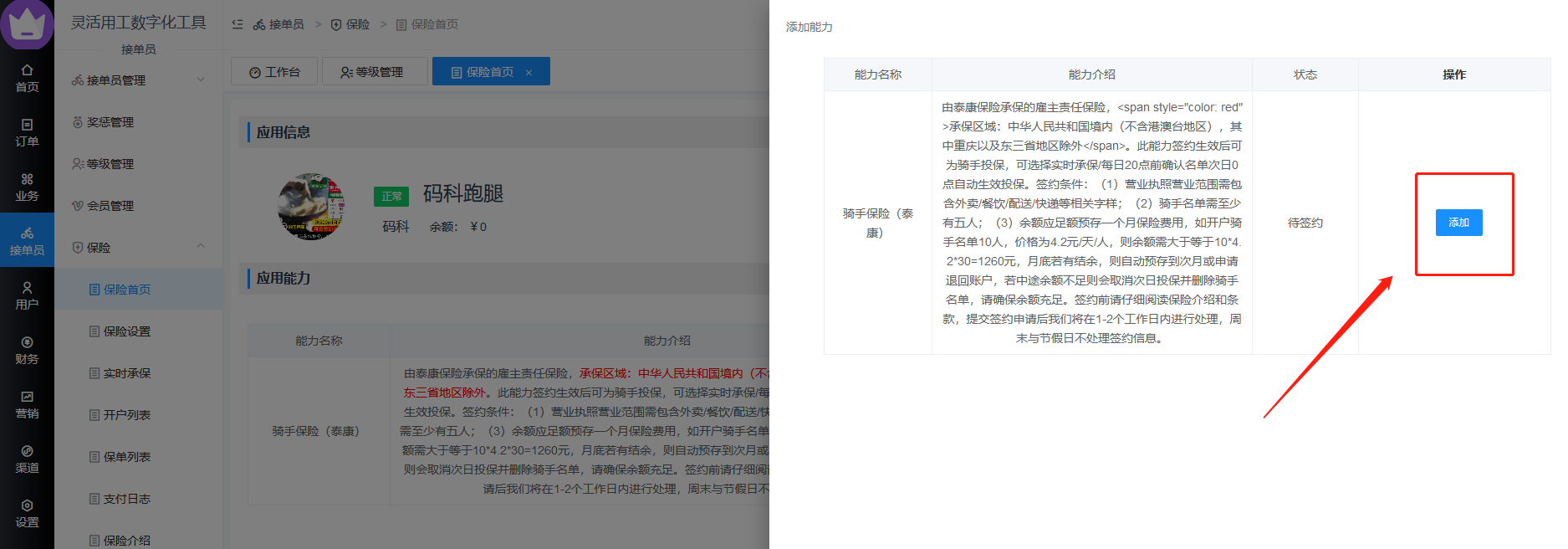
Task: Click the blue 添加 button
Action: [1458, 223]
